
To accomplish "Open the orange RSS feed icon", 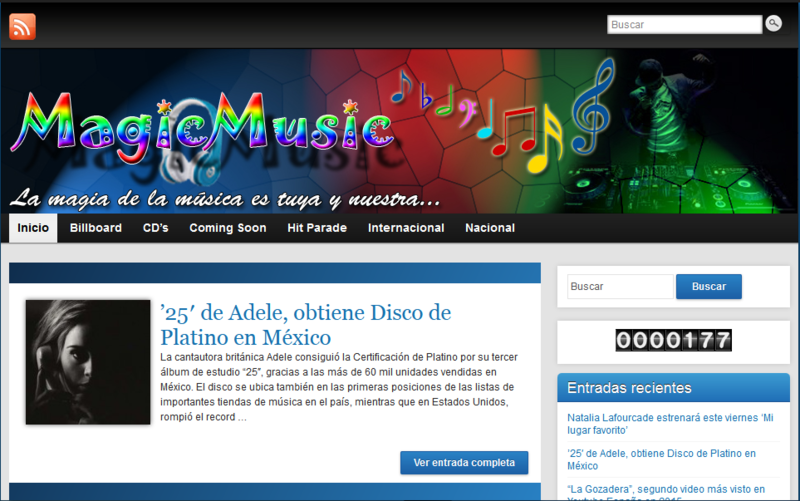I will click(22, 26).
